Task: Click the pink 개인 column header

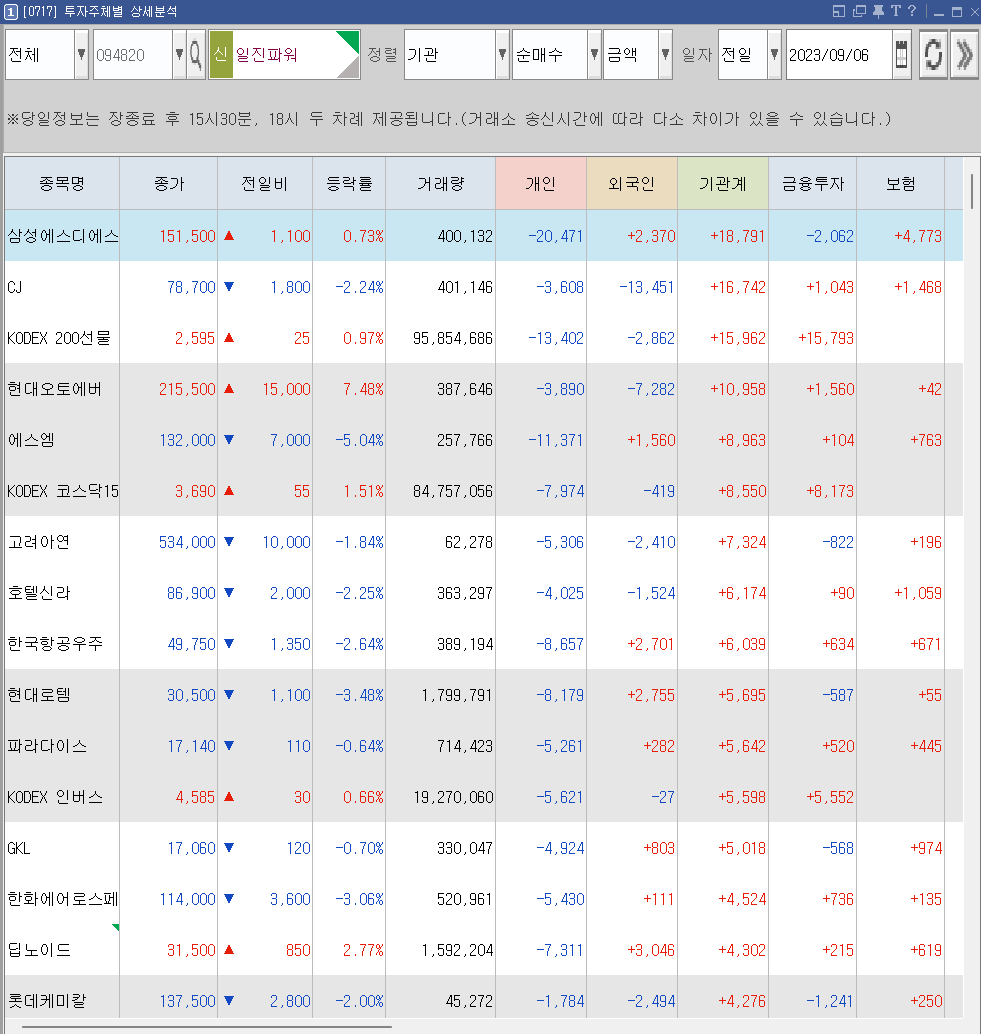Action: click(541, 183)
